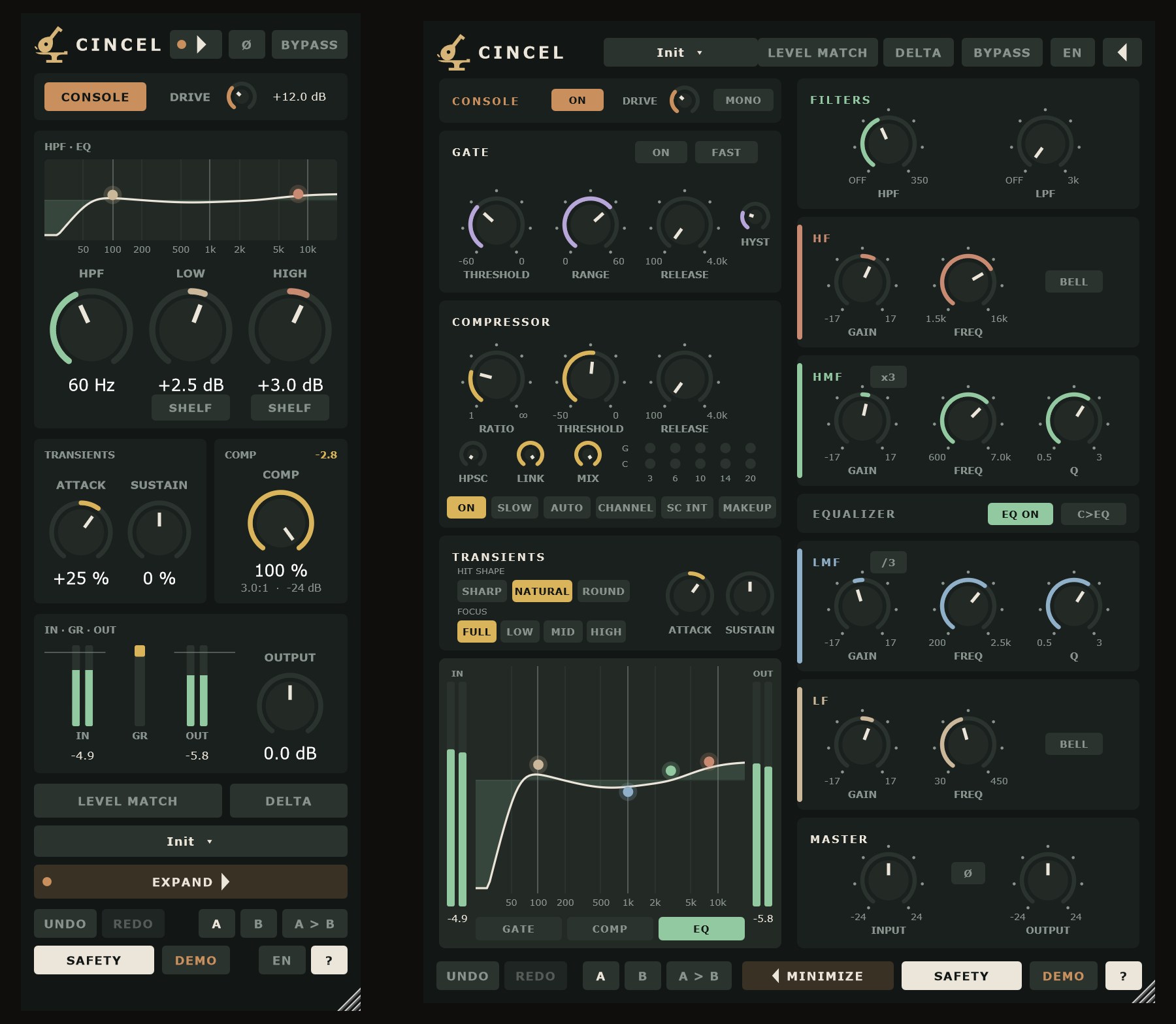Click the HYST knob in Gate section
This screenshot has width=1176, height=1024.
(x=755, y=217)
